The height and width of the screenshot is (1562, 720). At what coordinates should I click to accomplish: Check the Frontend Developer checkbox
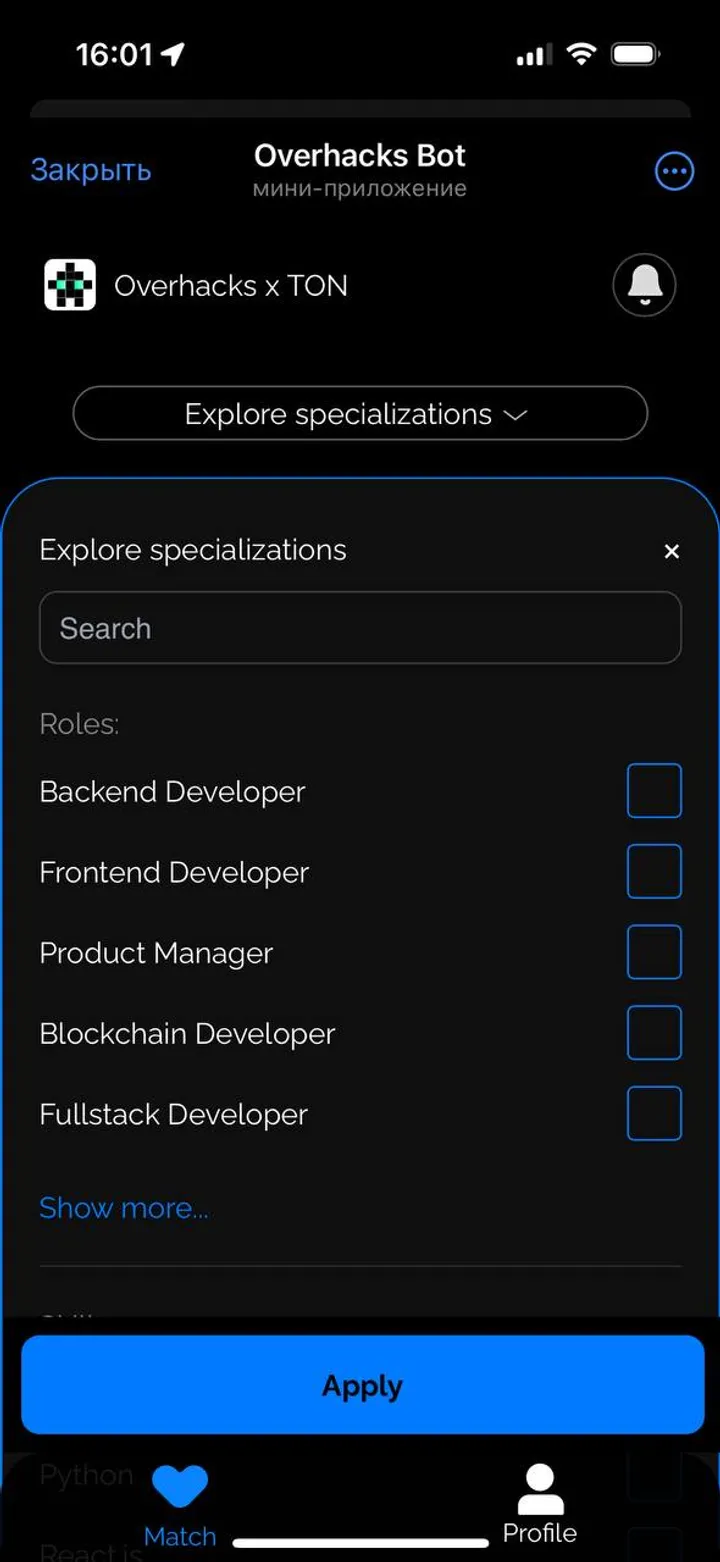point(654,871)
